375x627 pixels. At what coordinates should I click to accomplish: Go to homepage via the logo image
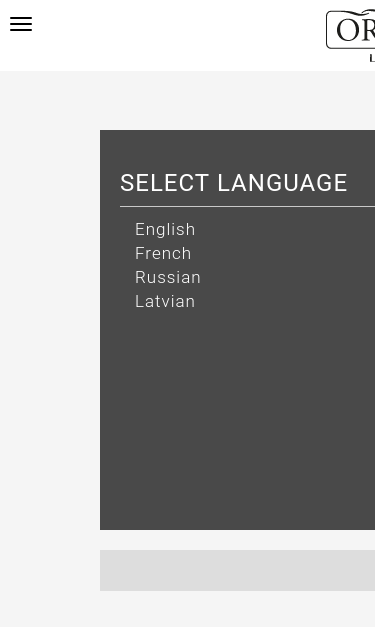coord(351,30)
